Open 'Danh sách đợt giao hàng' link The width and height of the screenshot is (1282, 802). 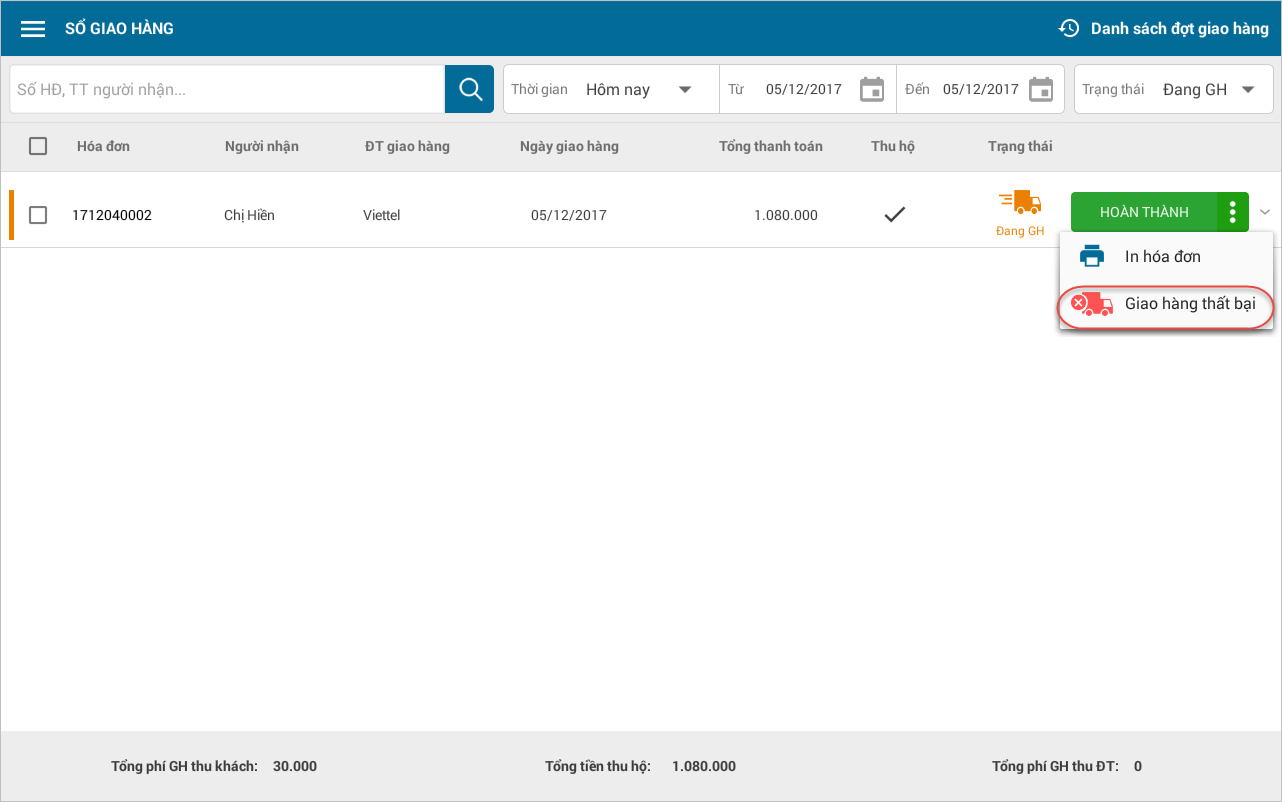click(1179, 28)
